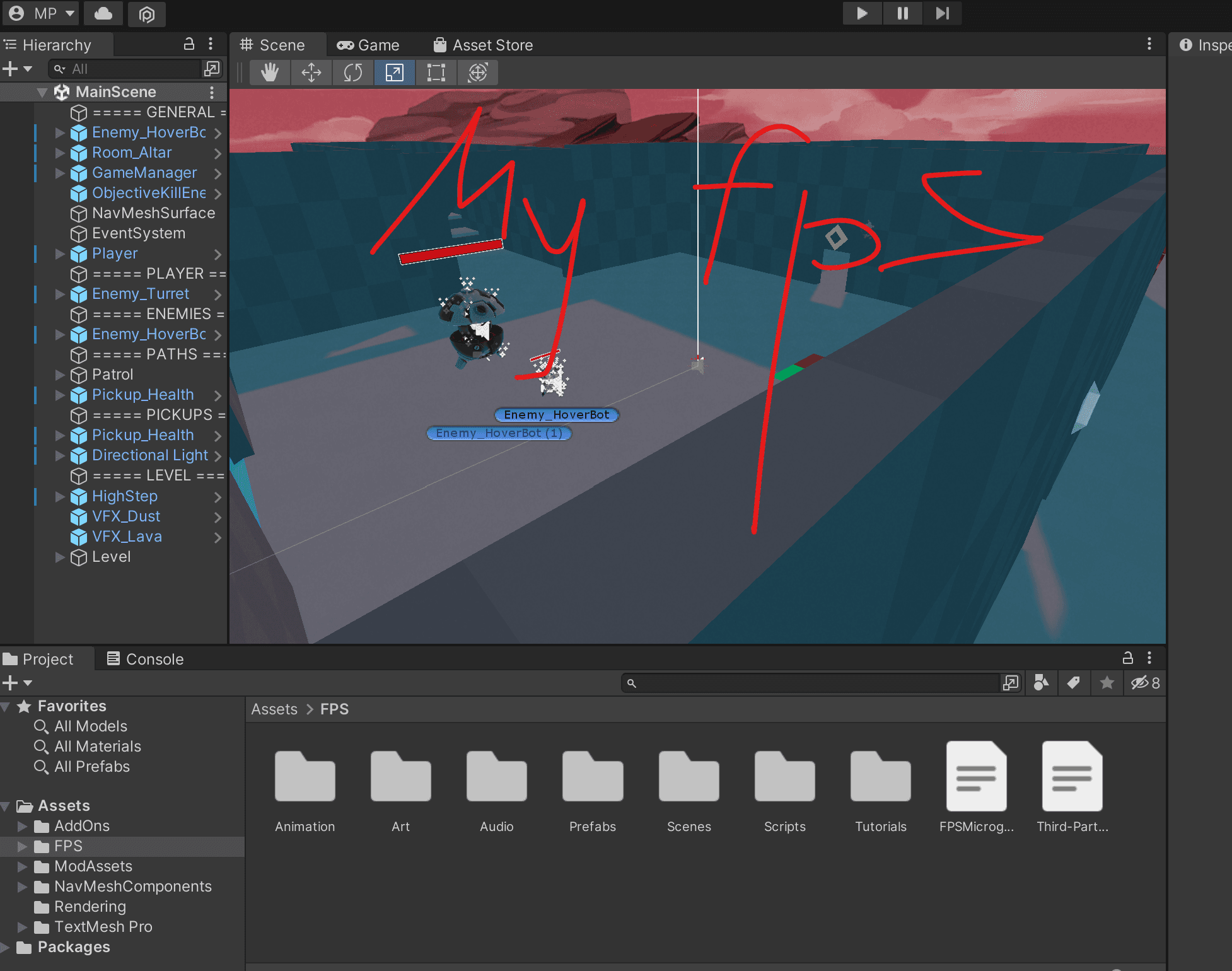Select the Rect transform tool
Screen dimensions: 1232x971
pos(436,73)
